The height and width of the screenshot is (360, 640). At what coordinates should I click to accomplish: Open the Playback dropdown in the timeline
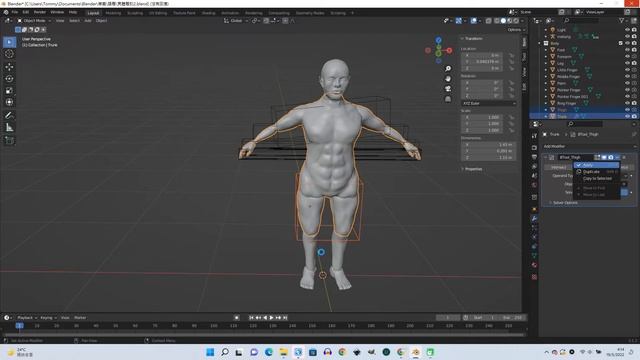point(27,318)
